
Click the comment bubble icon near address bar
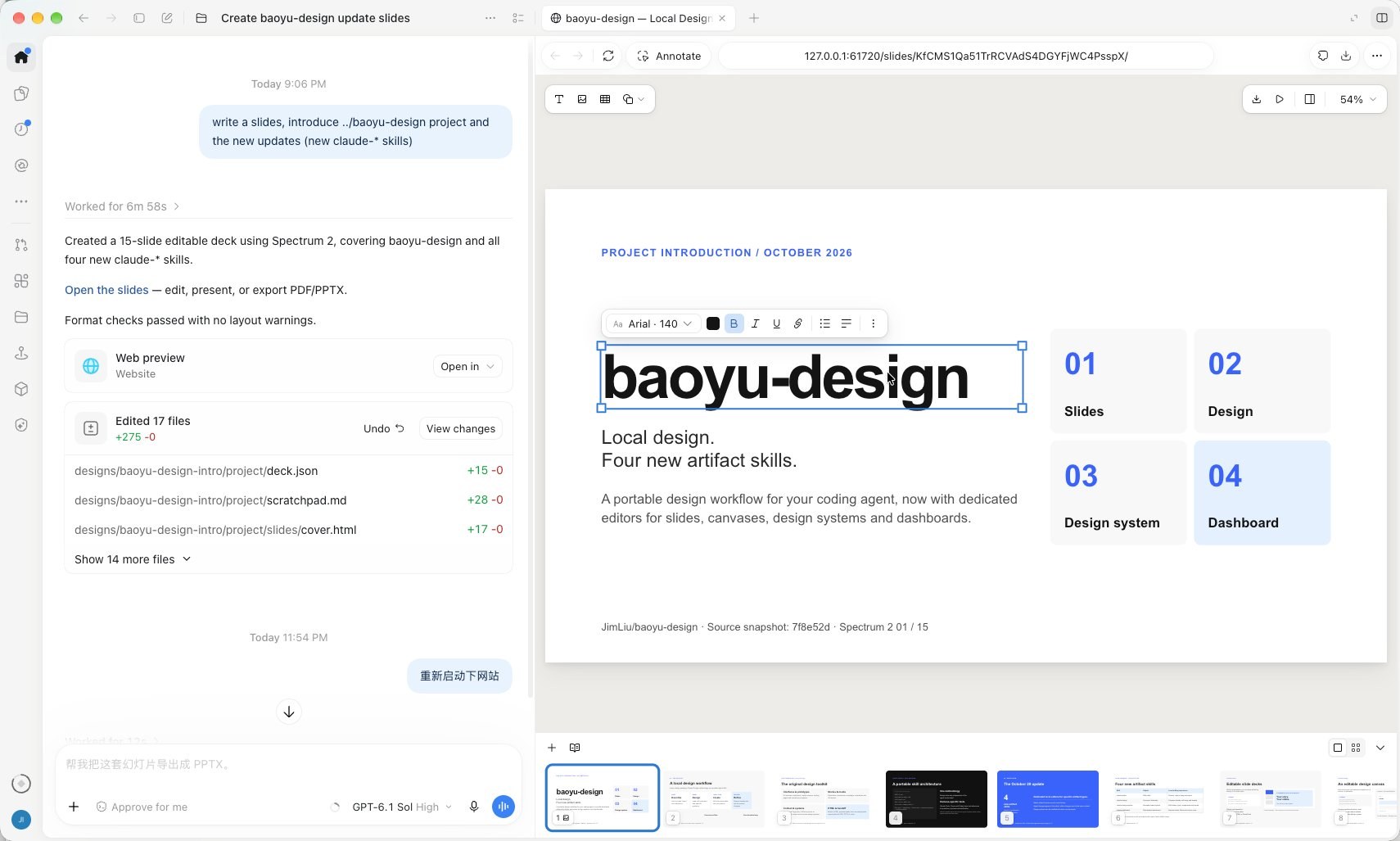pos(1323,56)
